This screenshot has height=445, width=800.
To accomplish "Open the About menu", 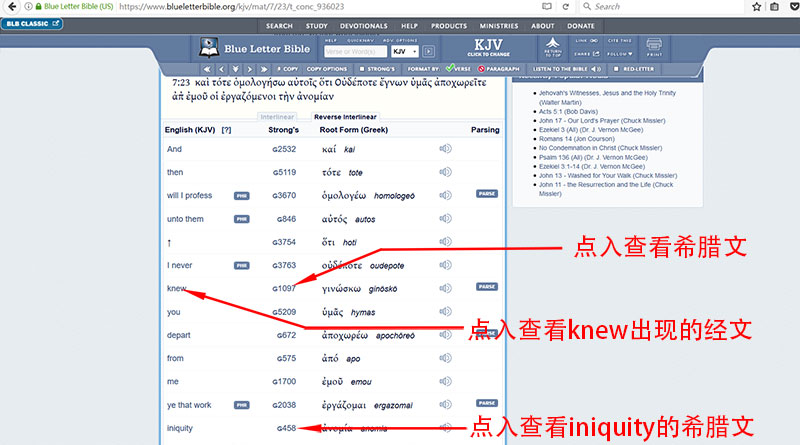I will (x=542, y=26).
